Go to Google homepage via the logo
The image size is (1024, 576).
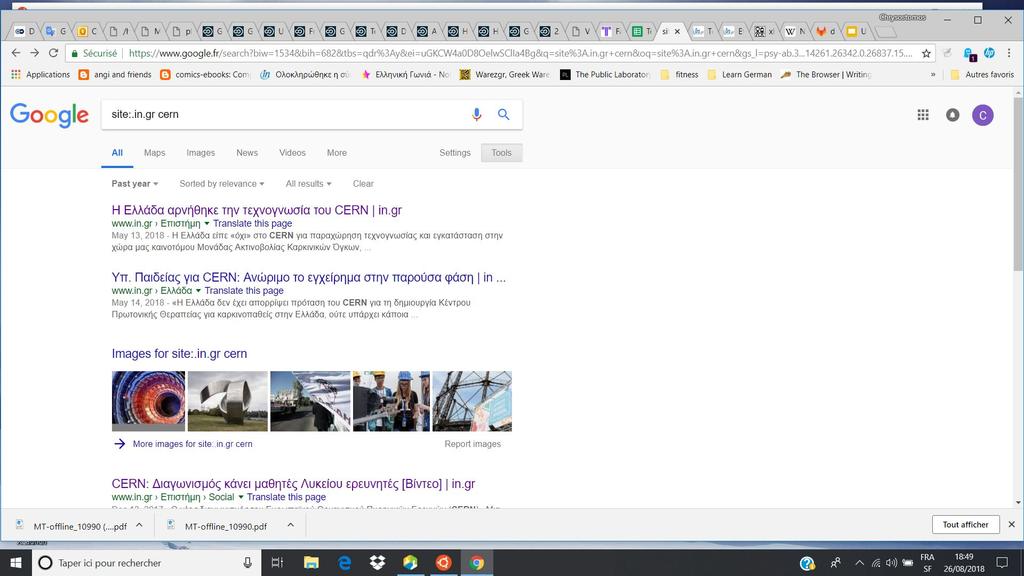(49, 116)
